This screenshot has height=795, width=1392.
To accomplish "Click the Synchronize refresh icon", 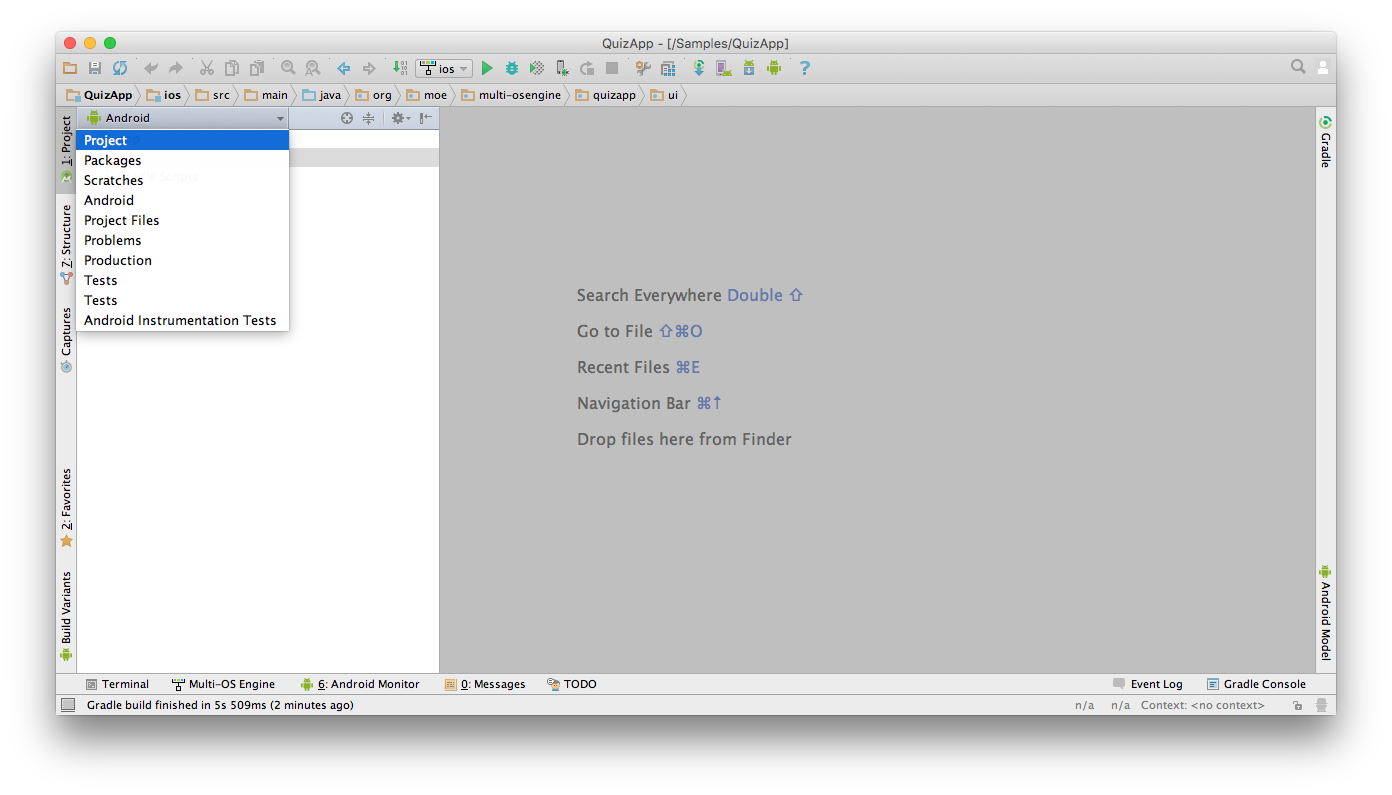I will [x=120, y=68].
